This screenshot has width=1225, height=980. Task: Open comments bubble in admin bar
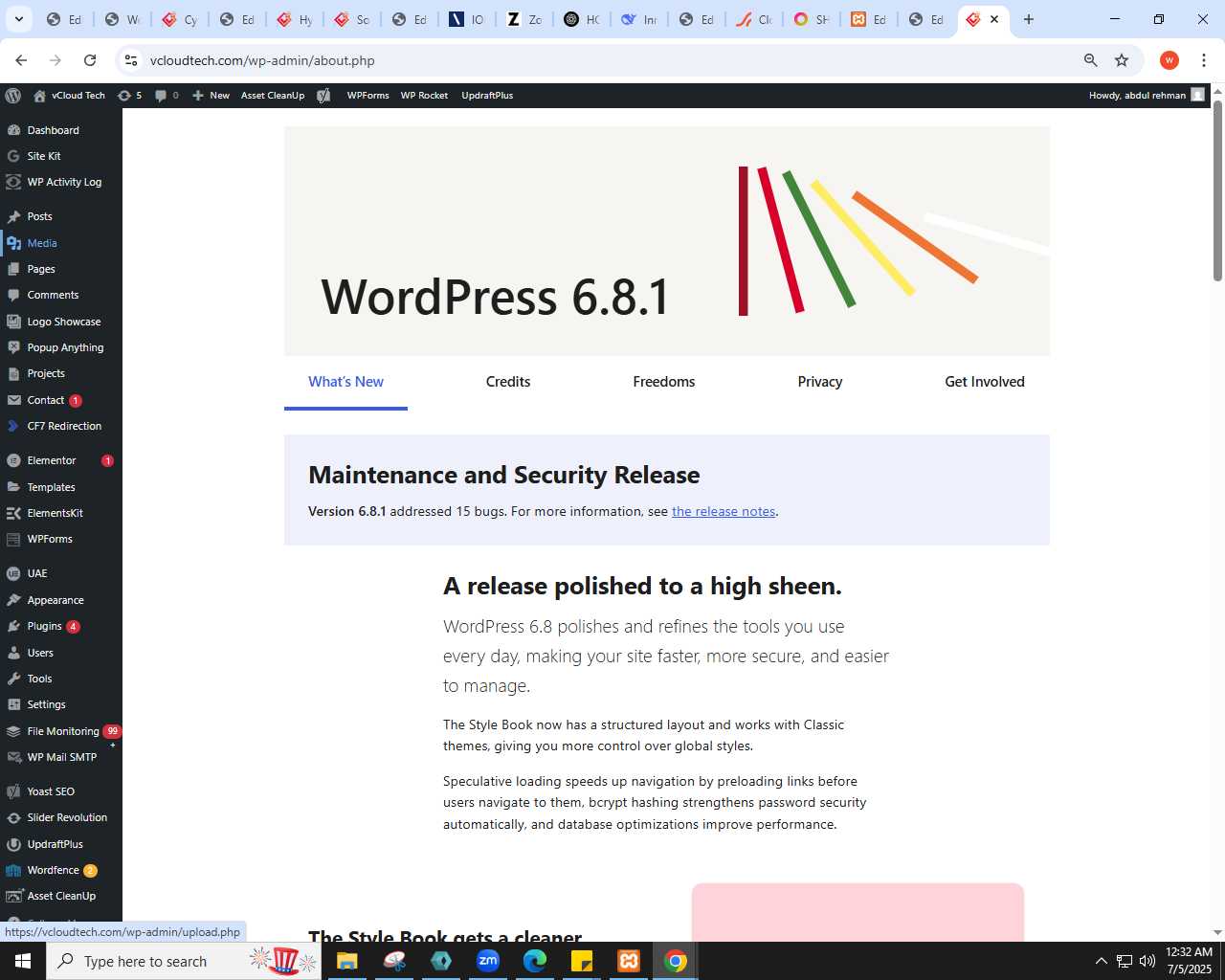pyautogui.click(x=167, y=96)
